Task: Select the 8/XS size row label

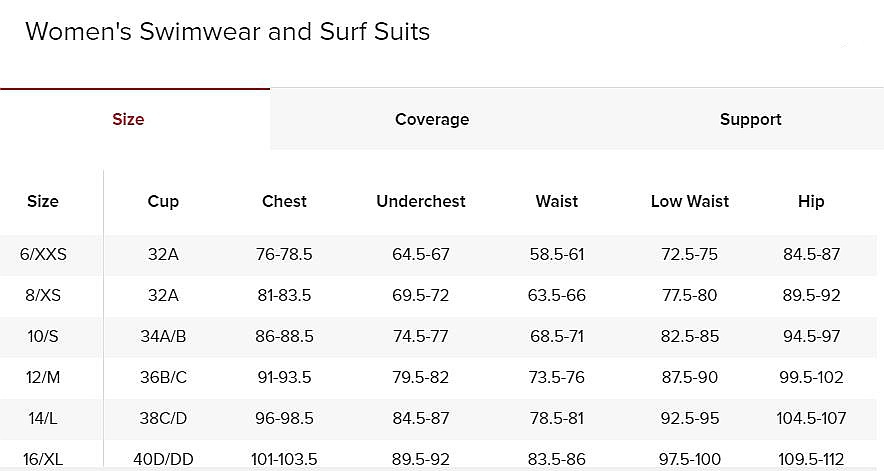Action: click(43, 295)
